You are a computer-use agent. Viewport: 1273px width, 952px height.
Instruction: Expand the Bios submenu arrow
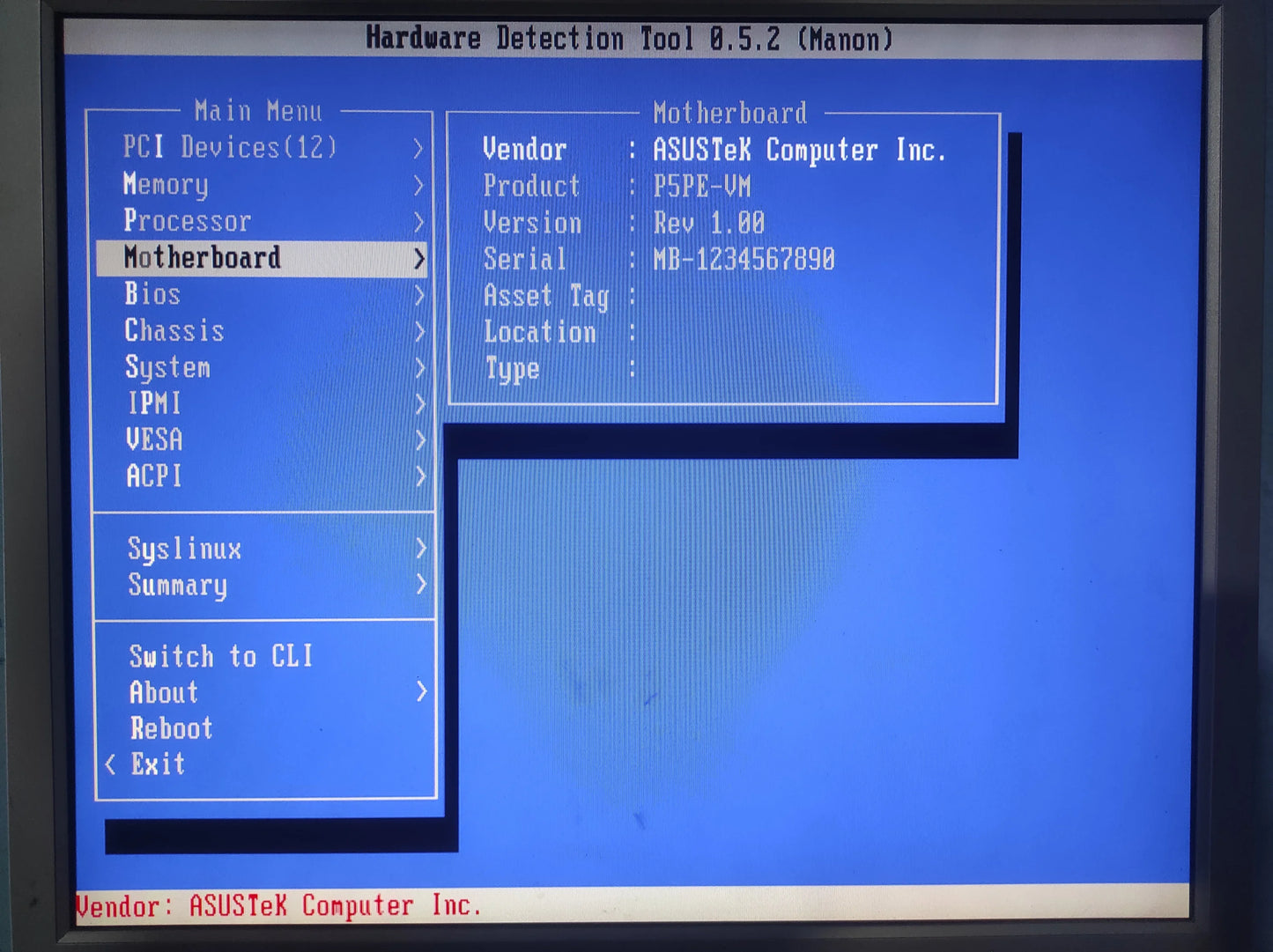(419, 295)
